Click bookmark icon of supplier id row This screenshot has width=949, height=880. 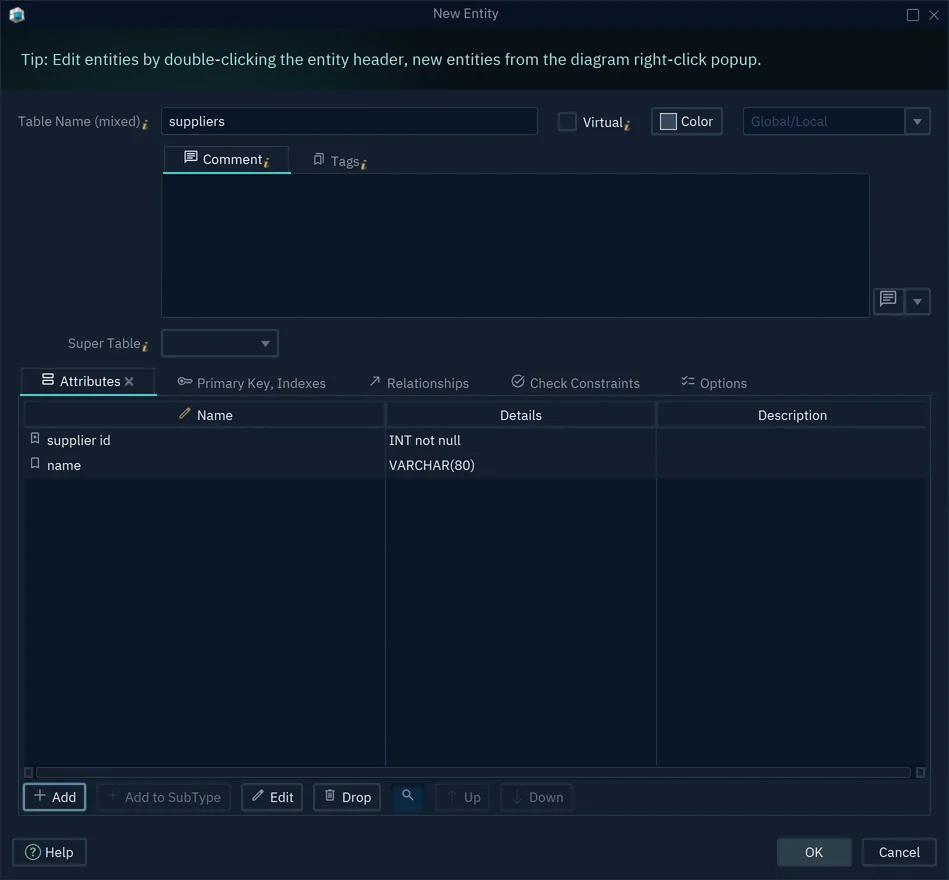(35, 438)
